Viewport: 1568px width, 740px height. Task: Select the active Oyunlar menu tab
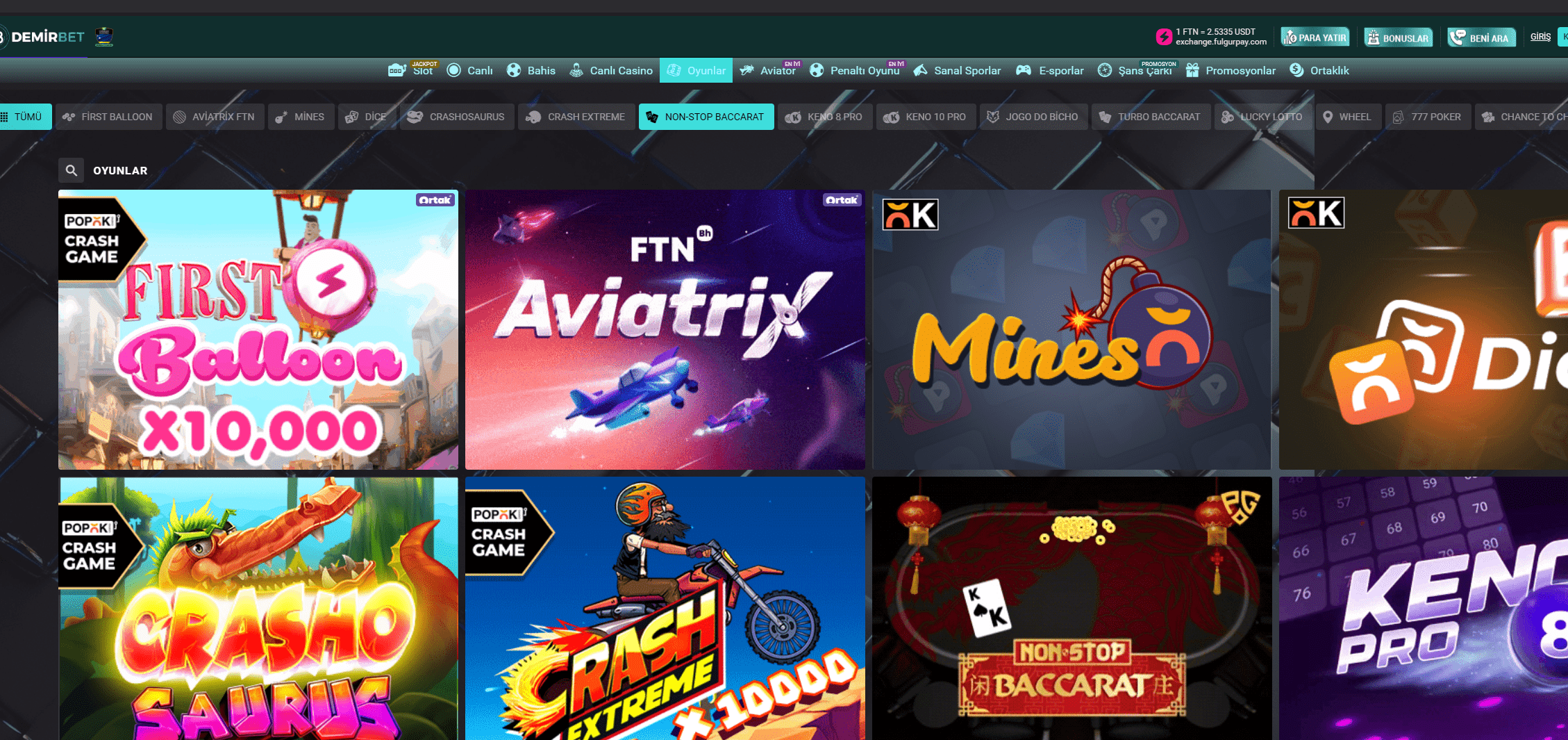coord(696,70)
